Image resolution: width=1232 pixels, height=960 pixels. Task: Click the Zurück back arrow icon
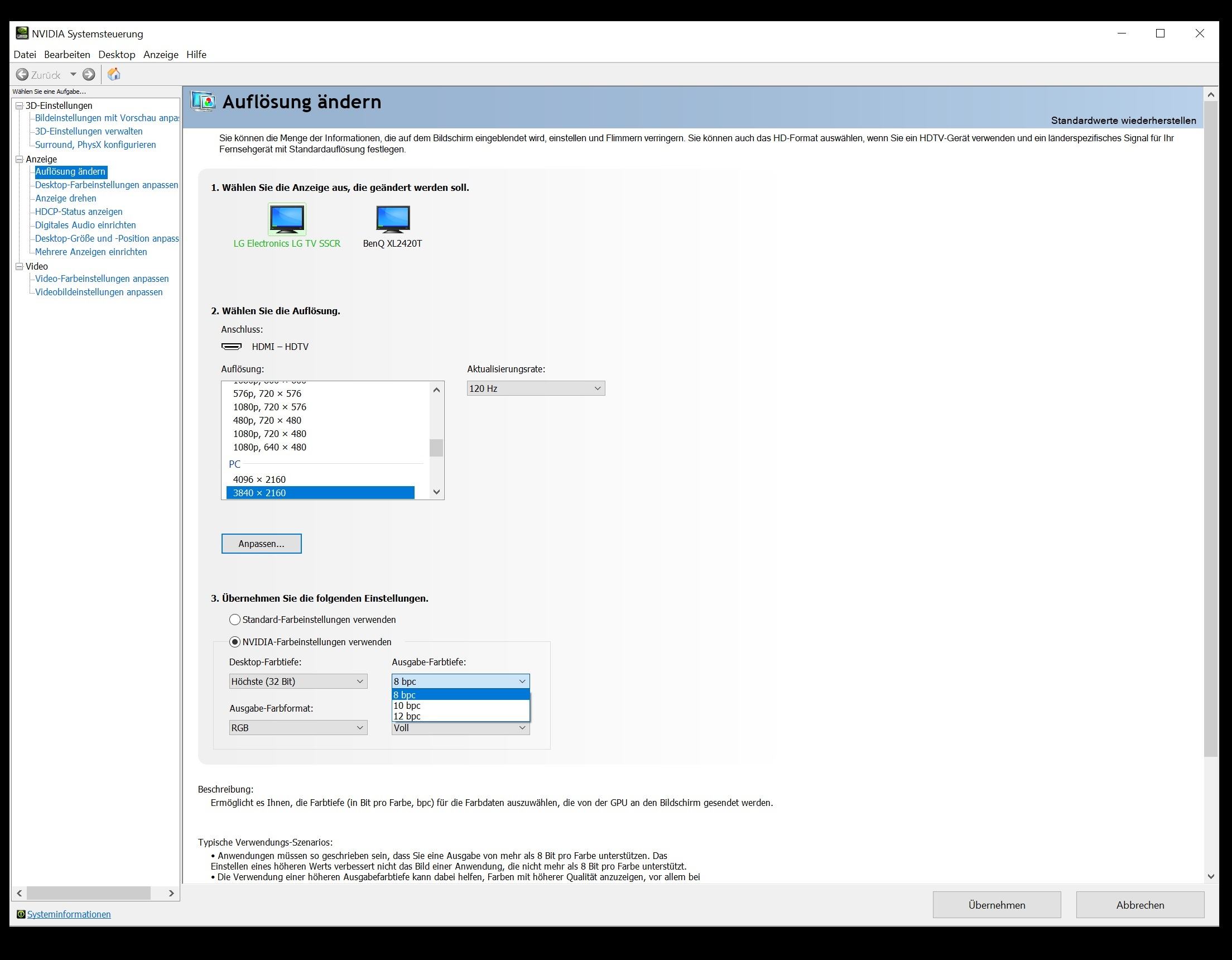coord(22,74)
